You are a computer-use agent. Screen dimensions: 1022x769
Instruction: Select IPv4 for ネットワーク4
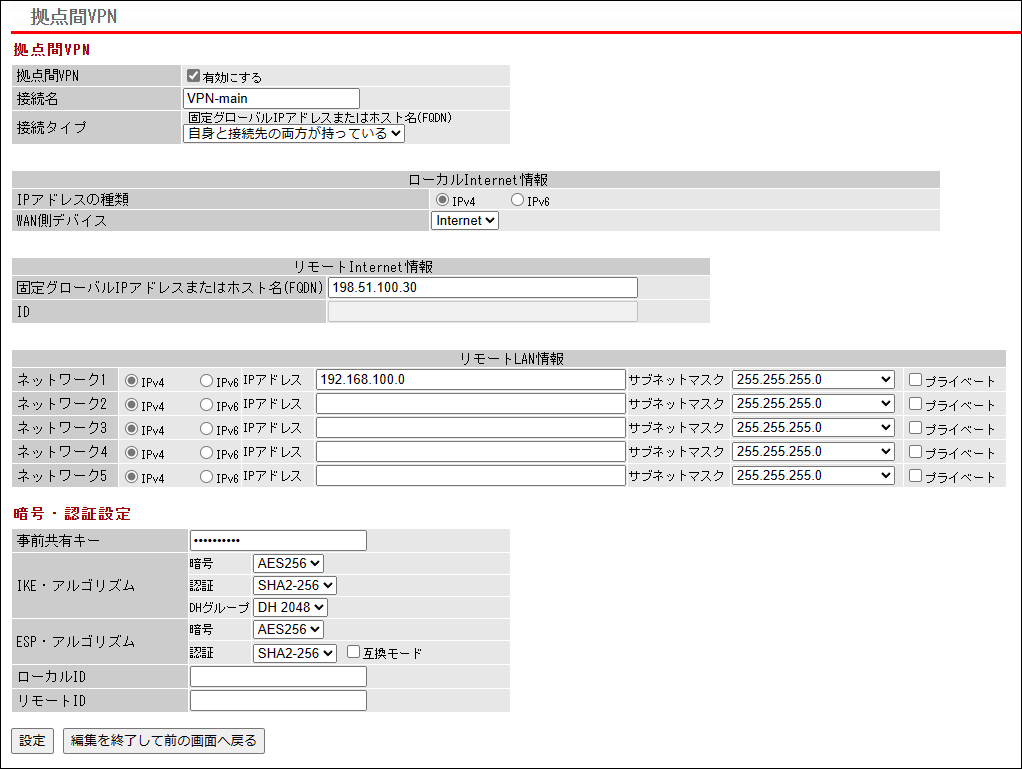(132, 453)
